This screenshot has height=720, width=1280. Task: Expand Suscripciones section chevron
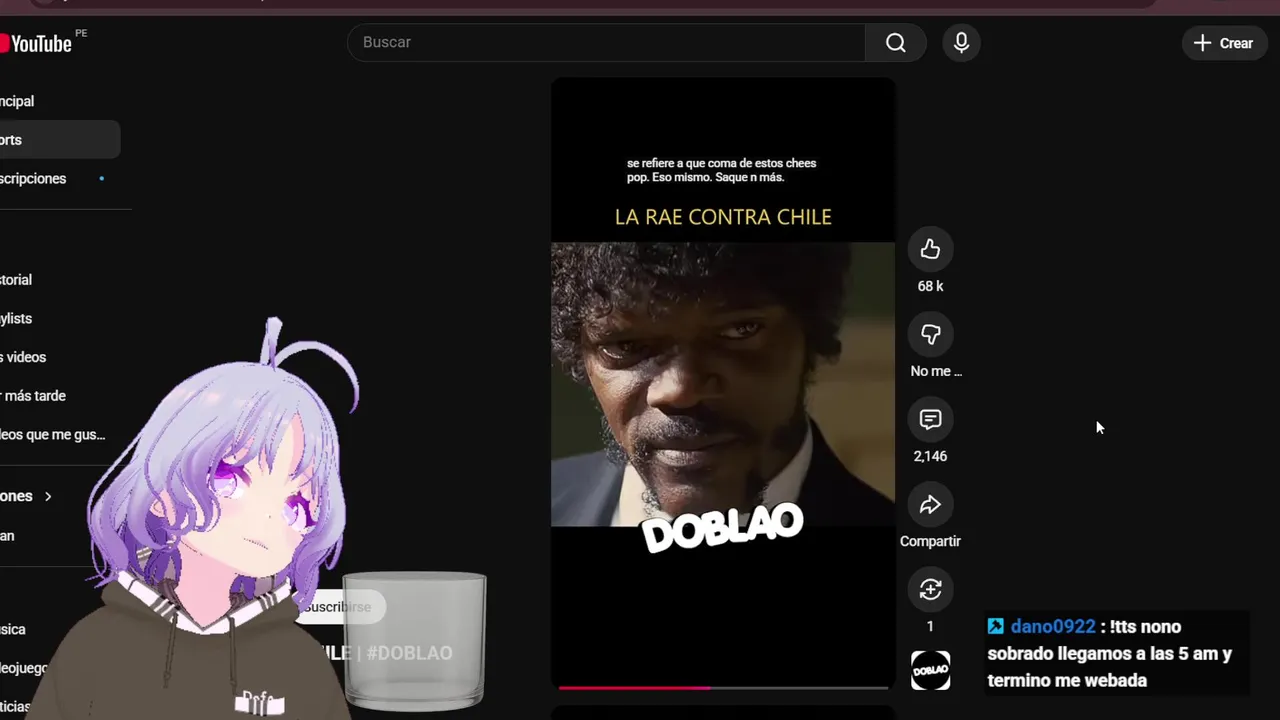[47, 496]
